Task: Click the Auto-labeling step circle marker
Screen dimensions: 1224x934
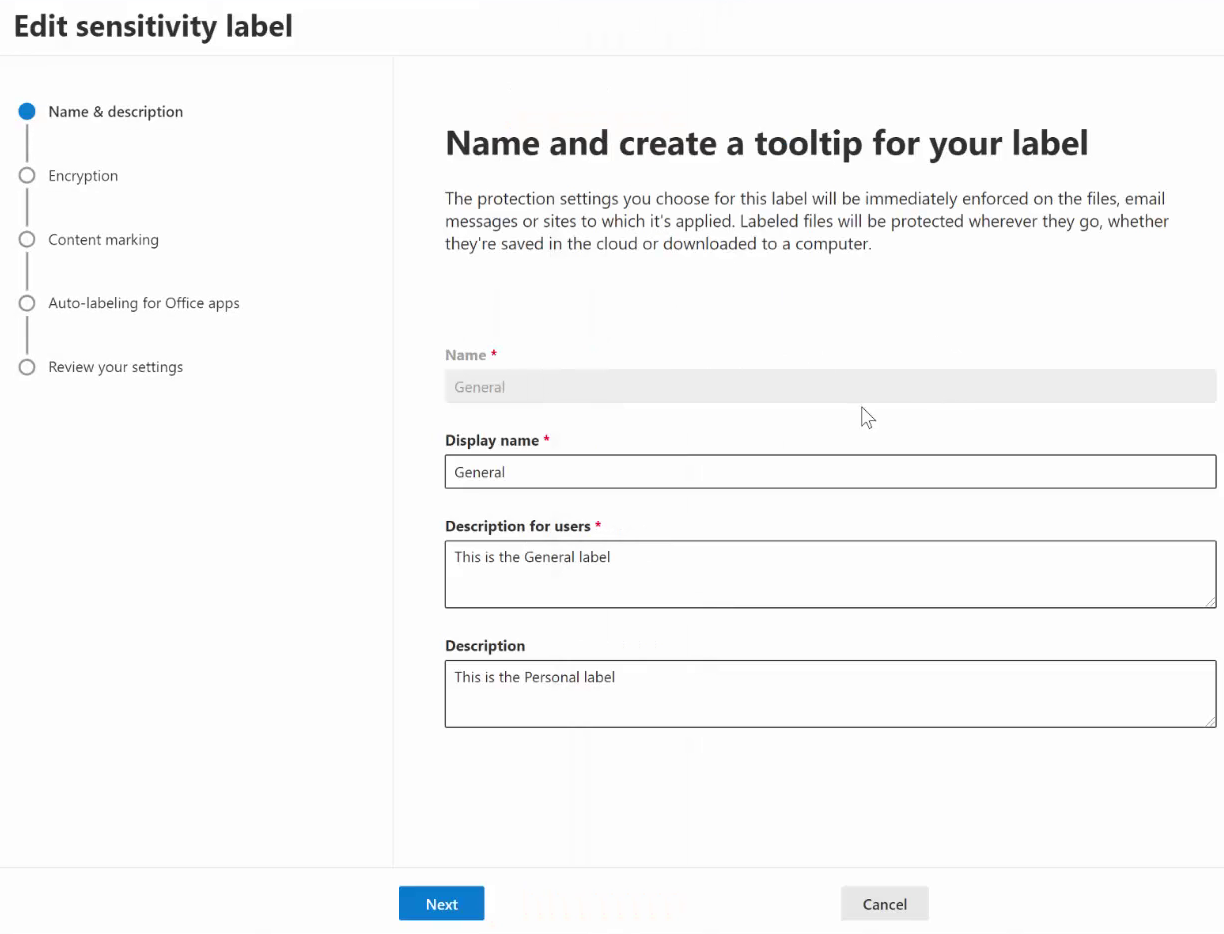Action: pos(27,303)
